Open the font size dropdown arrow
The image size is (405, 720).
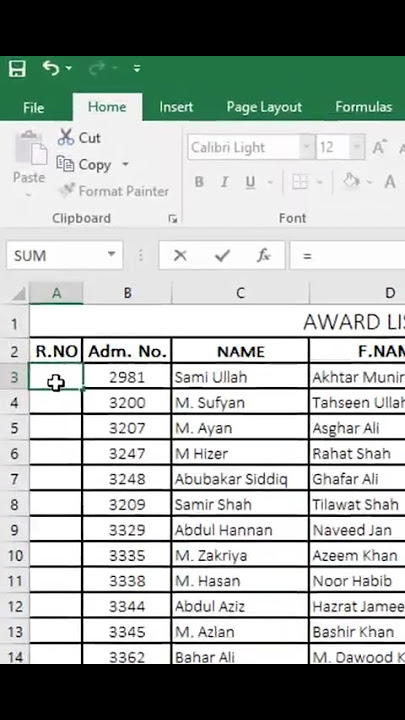click(x=357, y=147)
